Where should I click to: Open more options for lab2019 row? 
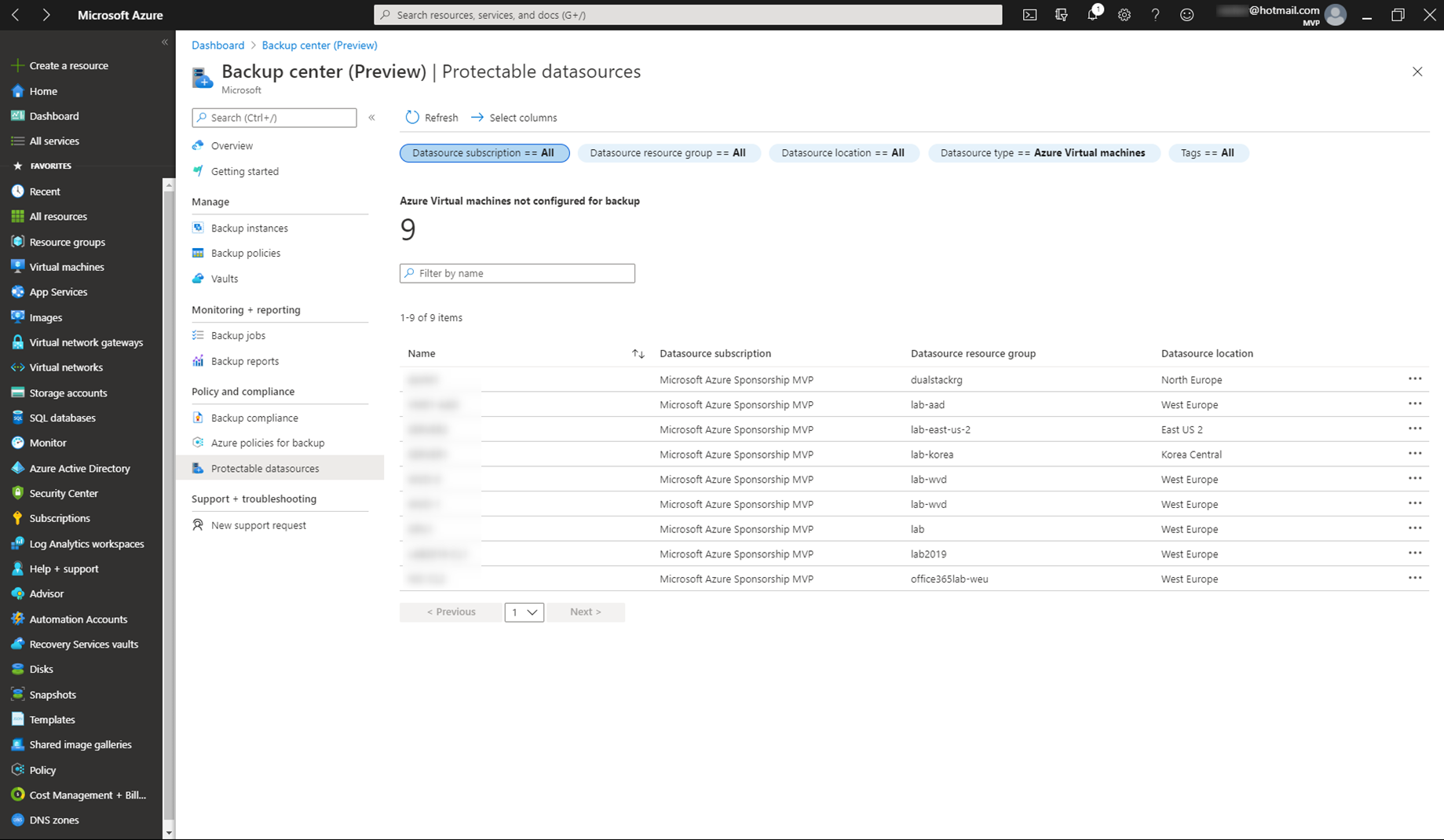tap(1415, 553)
